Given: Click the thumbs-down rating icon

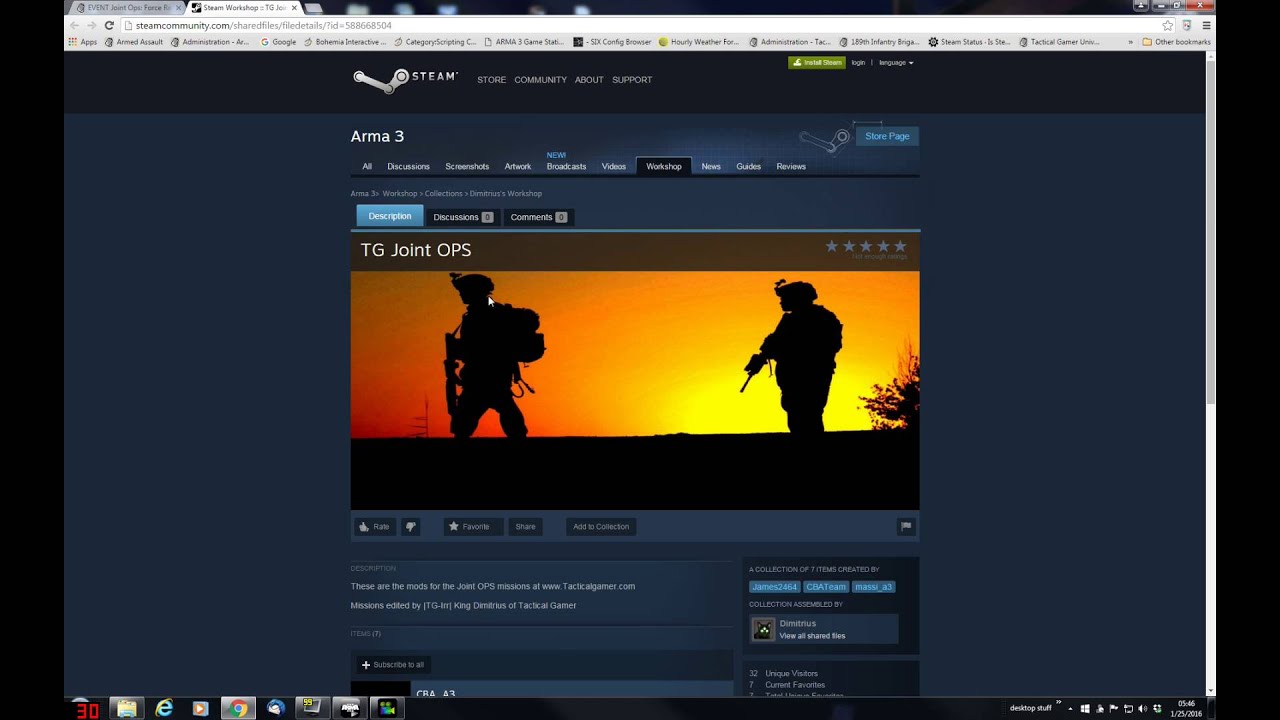Looking at the screenshot, I should (410, 527).
